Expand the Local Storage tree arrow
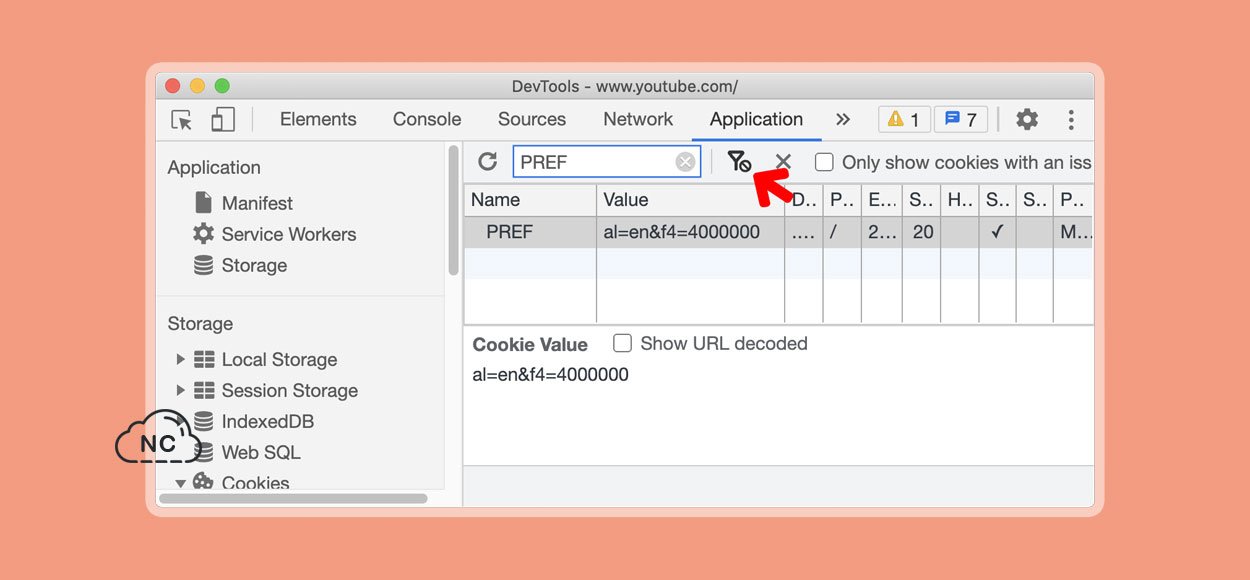Image resolution: width=1250 pixels, height=580 pixels. (x=180, y=359)
